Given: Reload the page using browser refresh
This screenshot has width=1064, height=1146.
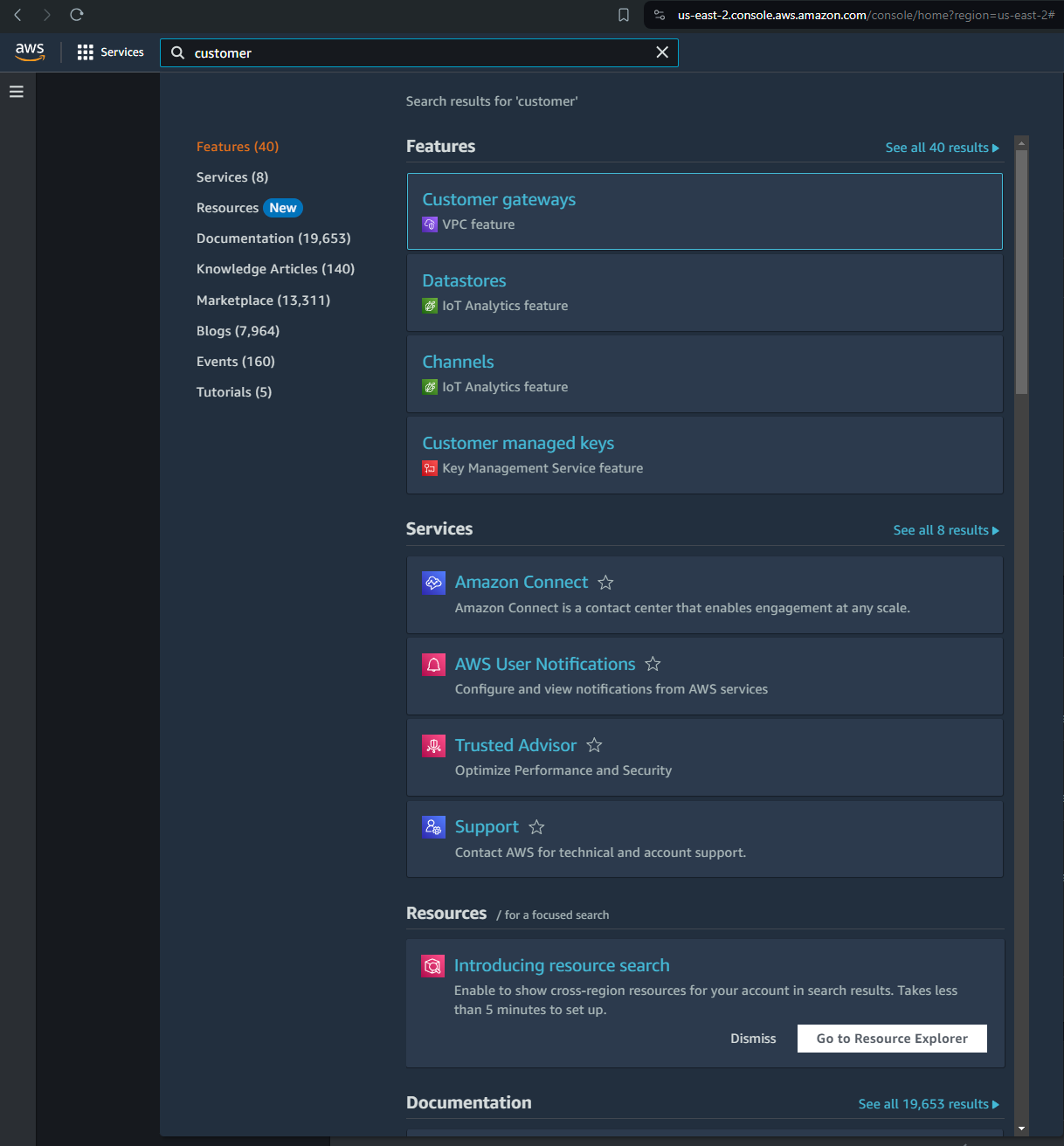Looking at the screenshot, I should (77, 15).
